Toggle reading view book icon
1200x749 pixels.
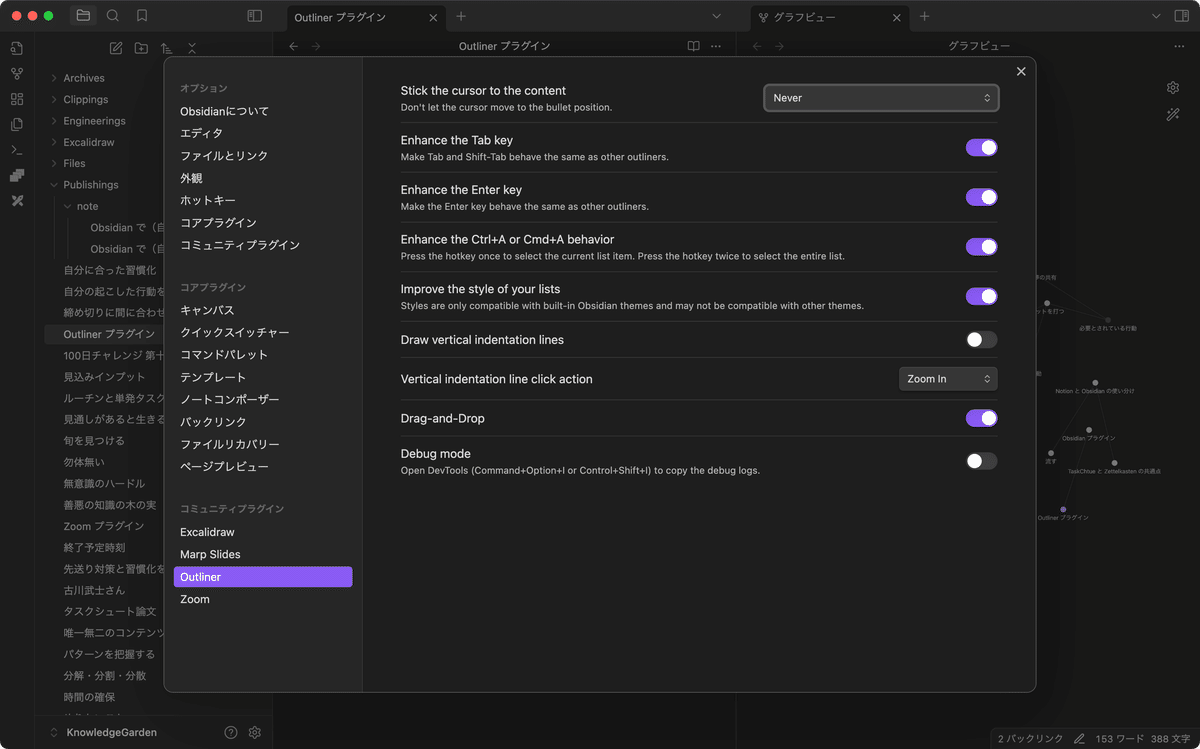(x=694, y=46)
